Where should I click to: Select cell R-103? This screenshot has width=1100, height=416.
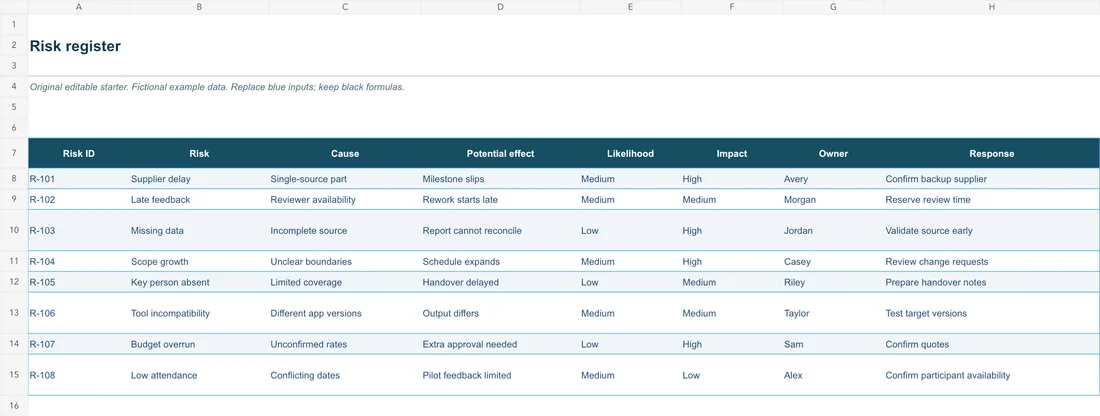[79, 230]
